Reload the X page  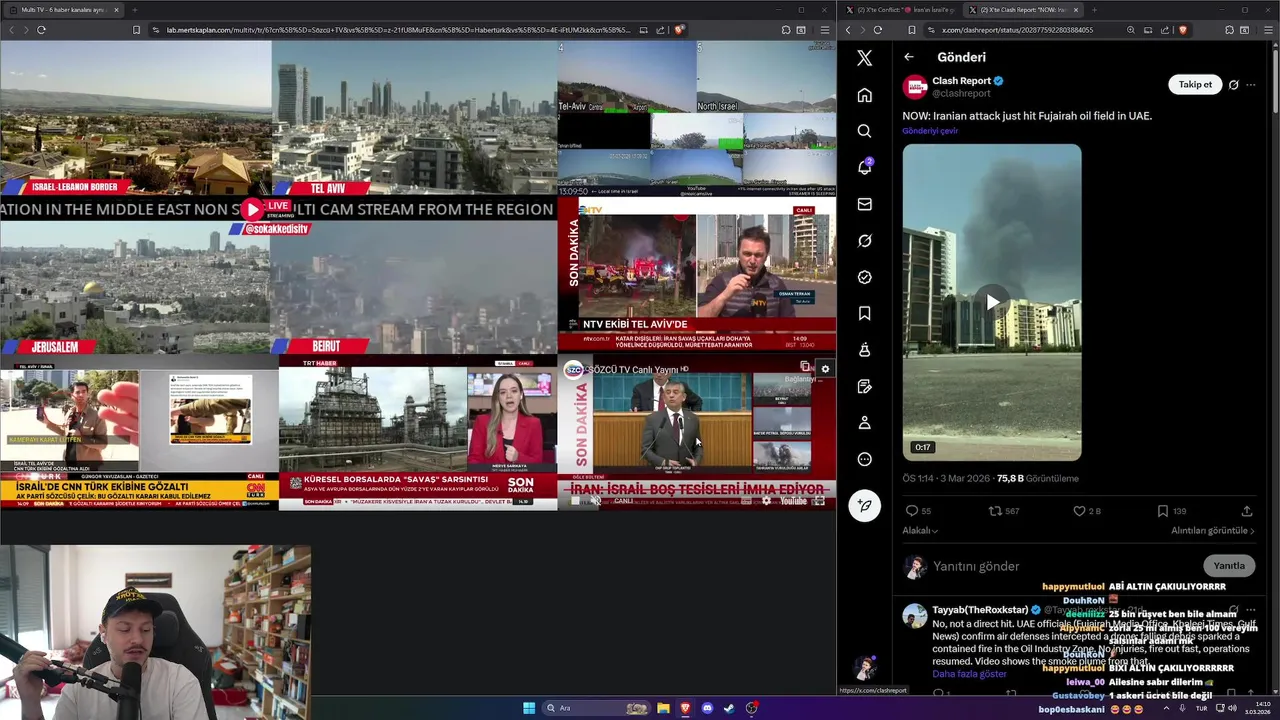(x=879, y=30)
